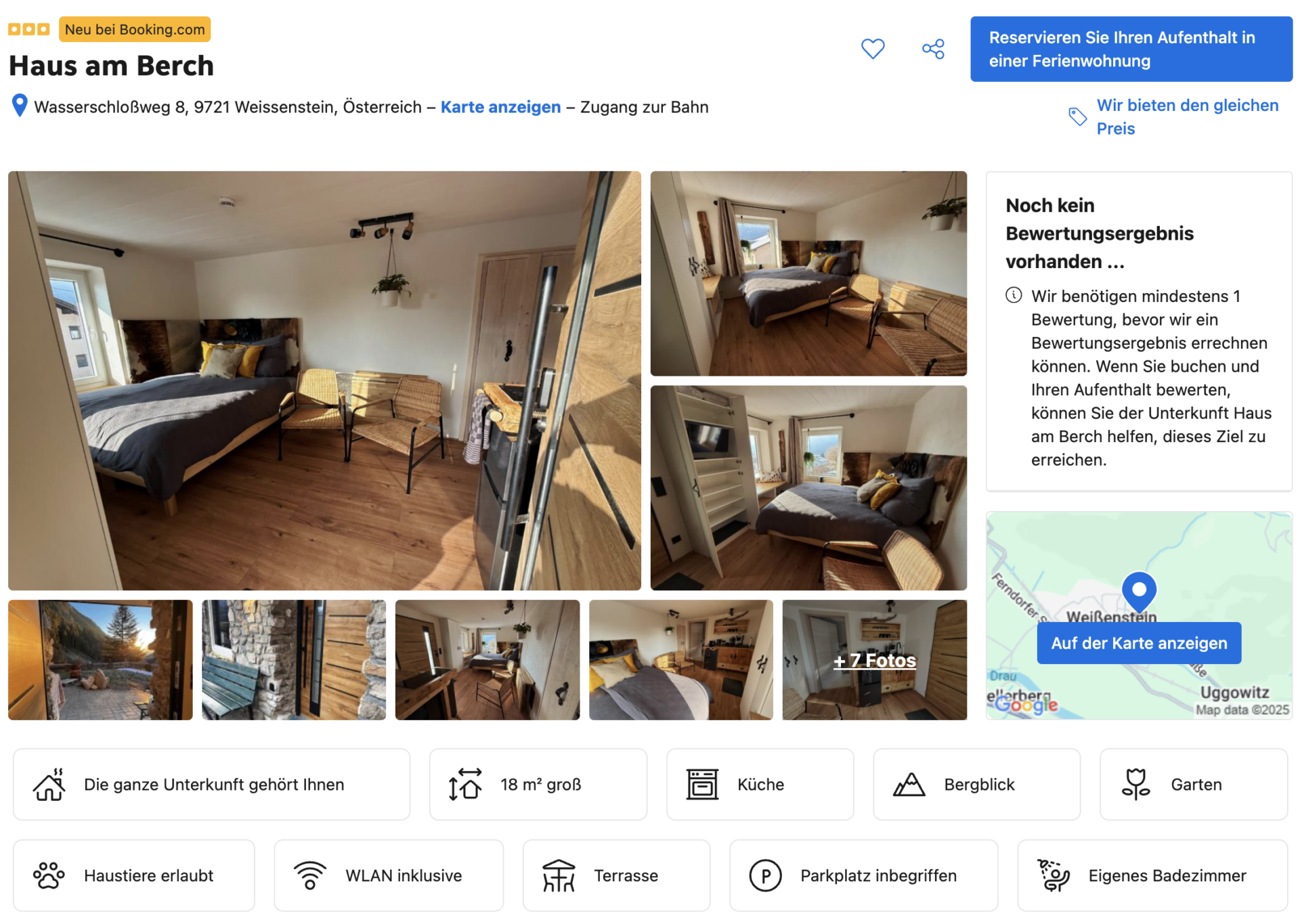
Task: Save property with the heart icon
Action: coord(873,49)
